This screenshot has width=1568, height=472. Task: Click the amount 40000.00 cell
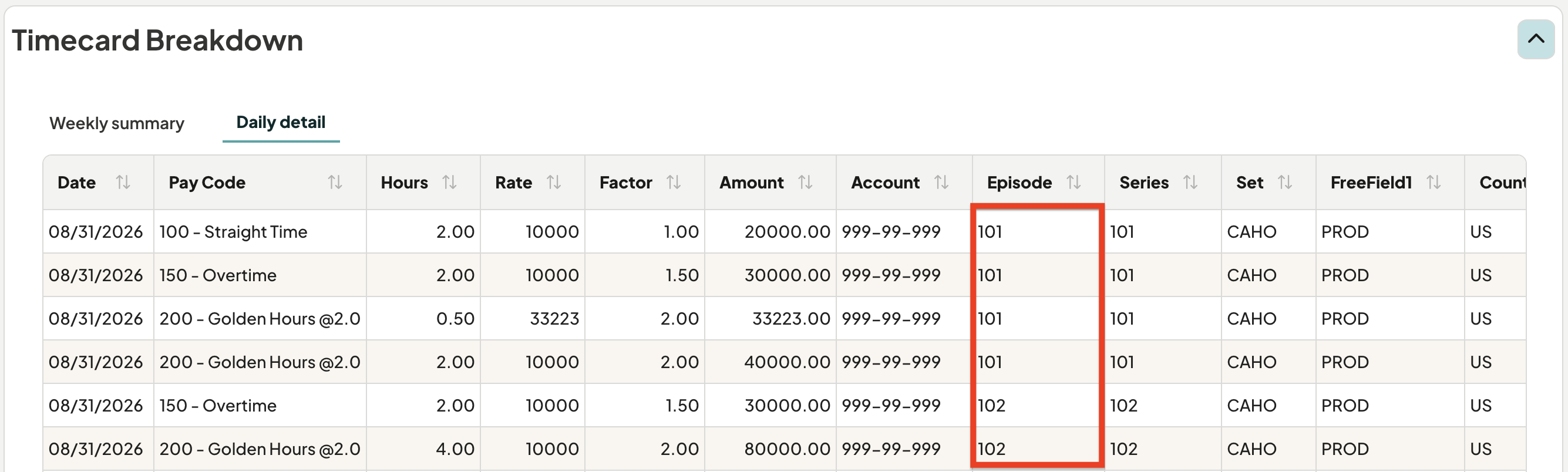770,362
